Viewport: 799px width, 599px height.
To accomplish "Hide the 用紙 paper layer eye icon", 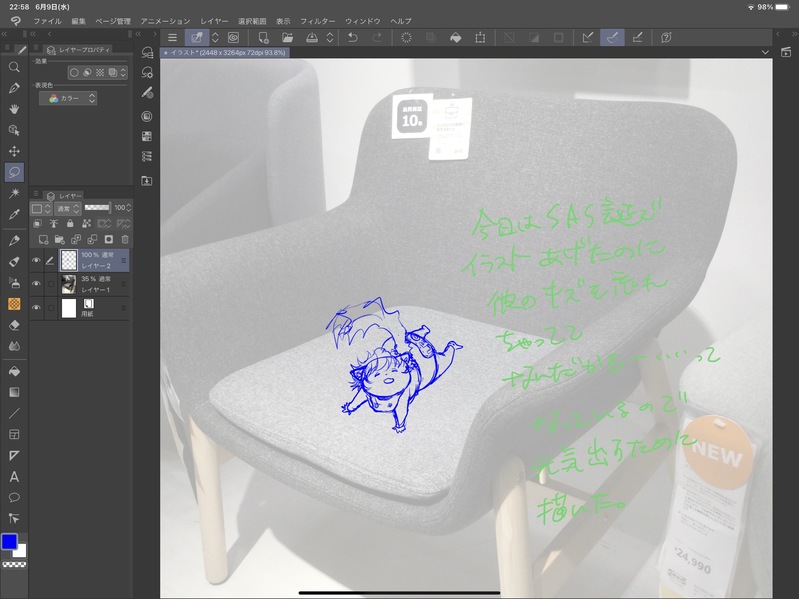I will click(x=36, y=308).
